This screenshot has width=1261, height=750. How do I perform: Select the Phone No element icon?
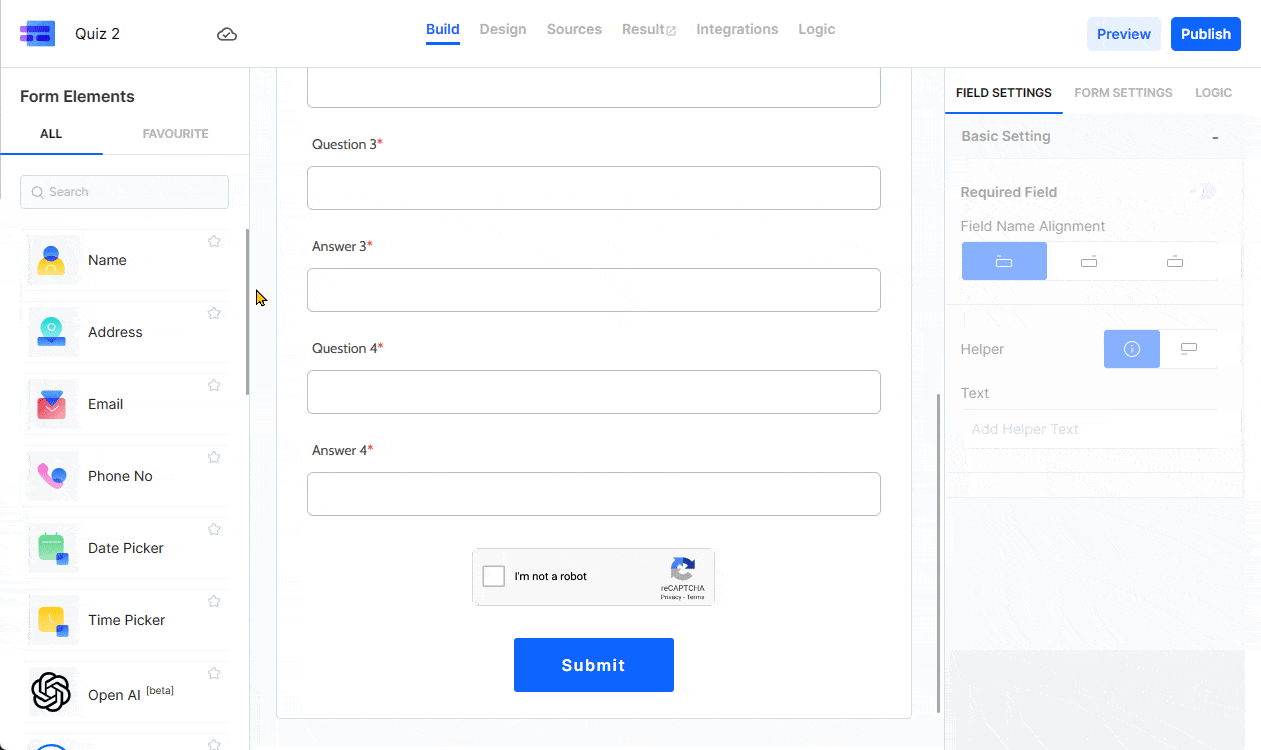click(x=53, y=475)
